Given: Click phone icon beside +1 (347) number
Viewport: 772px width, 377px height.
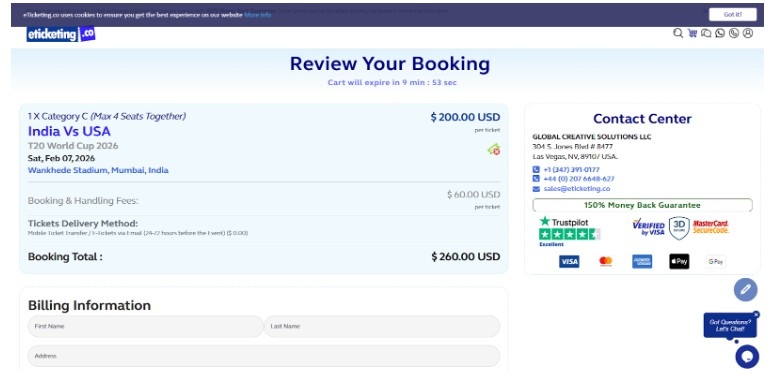Looking at the screenshot, I should (x=536, y=169).
